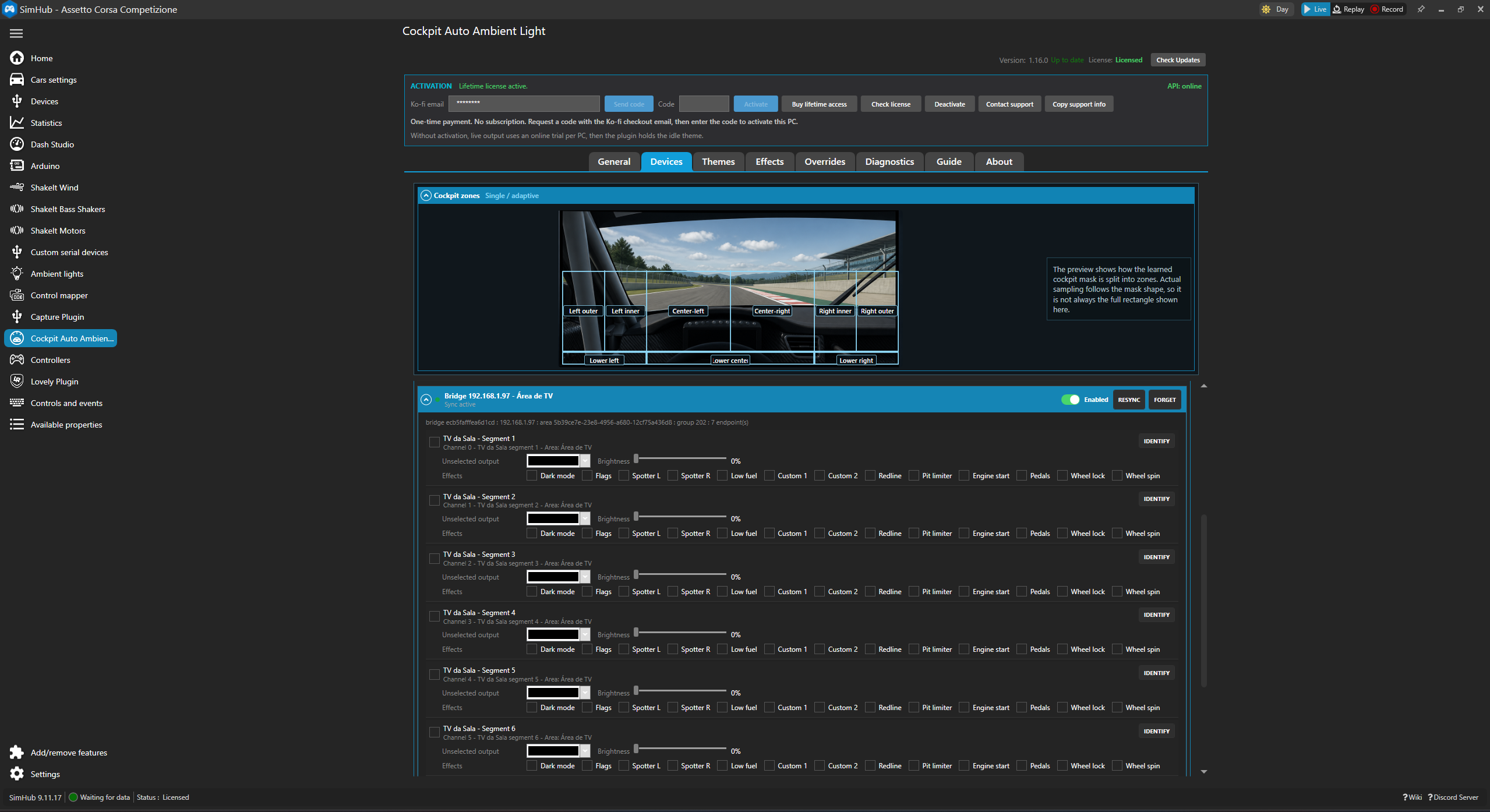The height and width of the screenshot is (812, 1490).
Task: Click the RESYNC button
Action: [x=1129, y=400]
